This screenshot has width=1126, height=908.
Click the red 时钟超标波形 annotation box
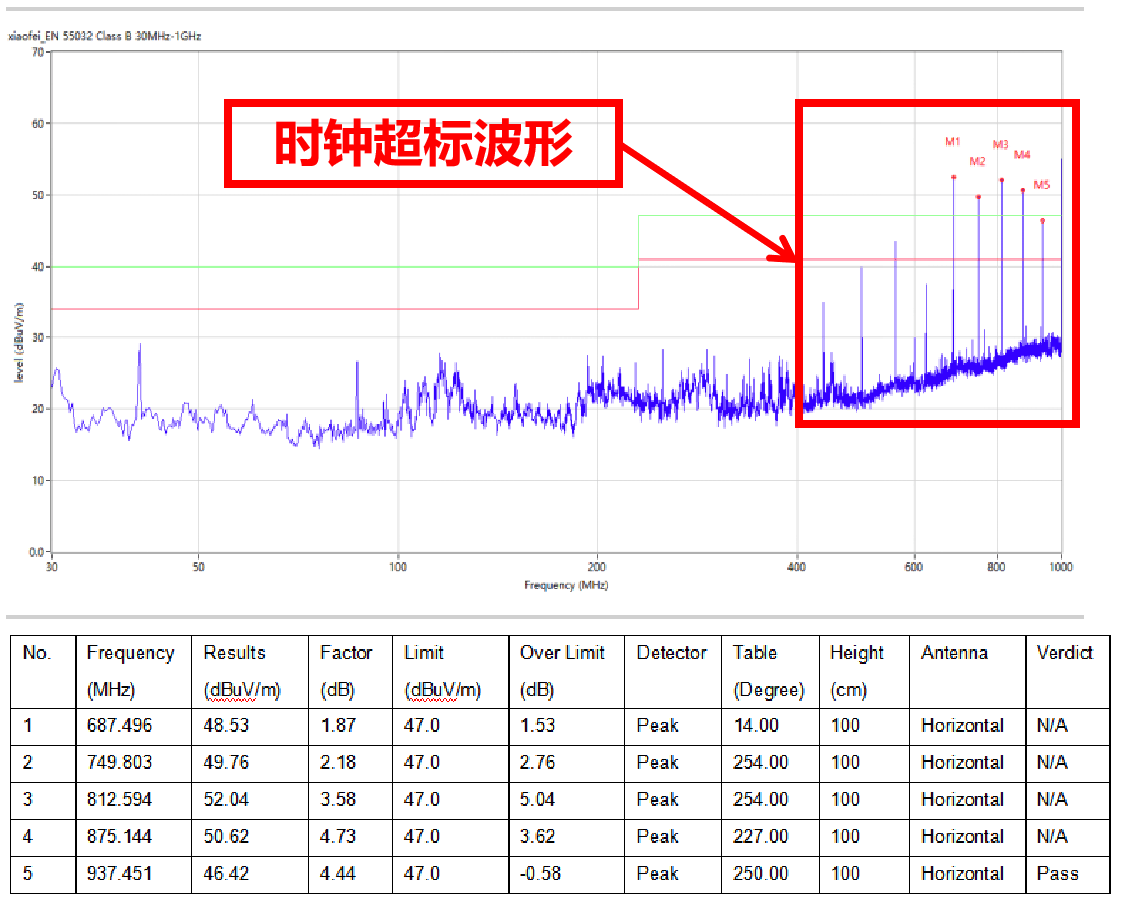[424, 143]
